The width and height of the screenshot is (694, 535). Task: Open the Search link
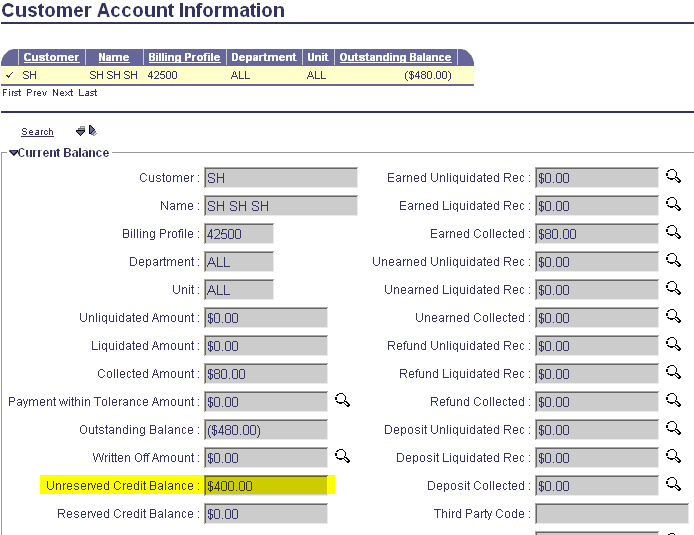(37, 132)
